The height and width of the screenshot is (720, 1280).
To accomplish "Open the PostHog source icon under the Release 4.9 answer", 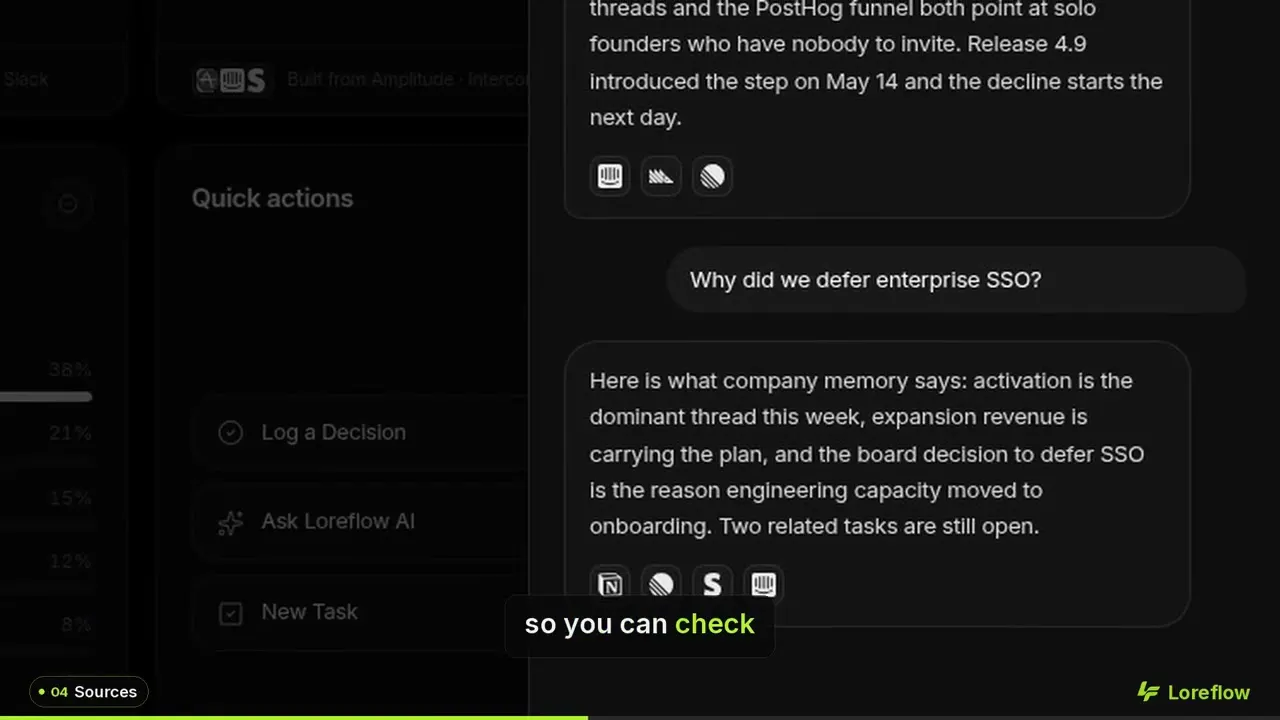I will pos(661,177).
